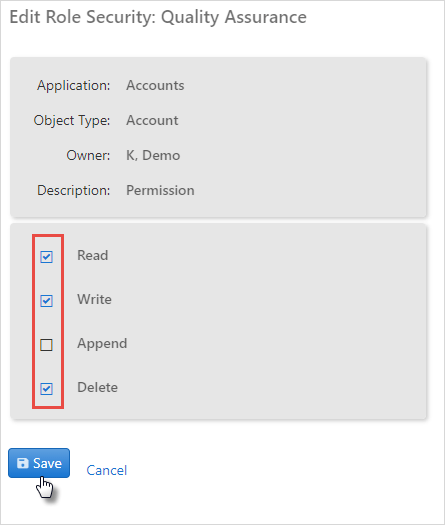Click the Application field label
Viewport: 445px width, 525px height.
[x=74, y=86]
